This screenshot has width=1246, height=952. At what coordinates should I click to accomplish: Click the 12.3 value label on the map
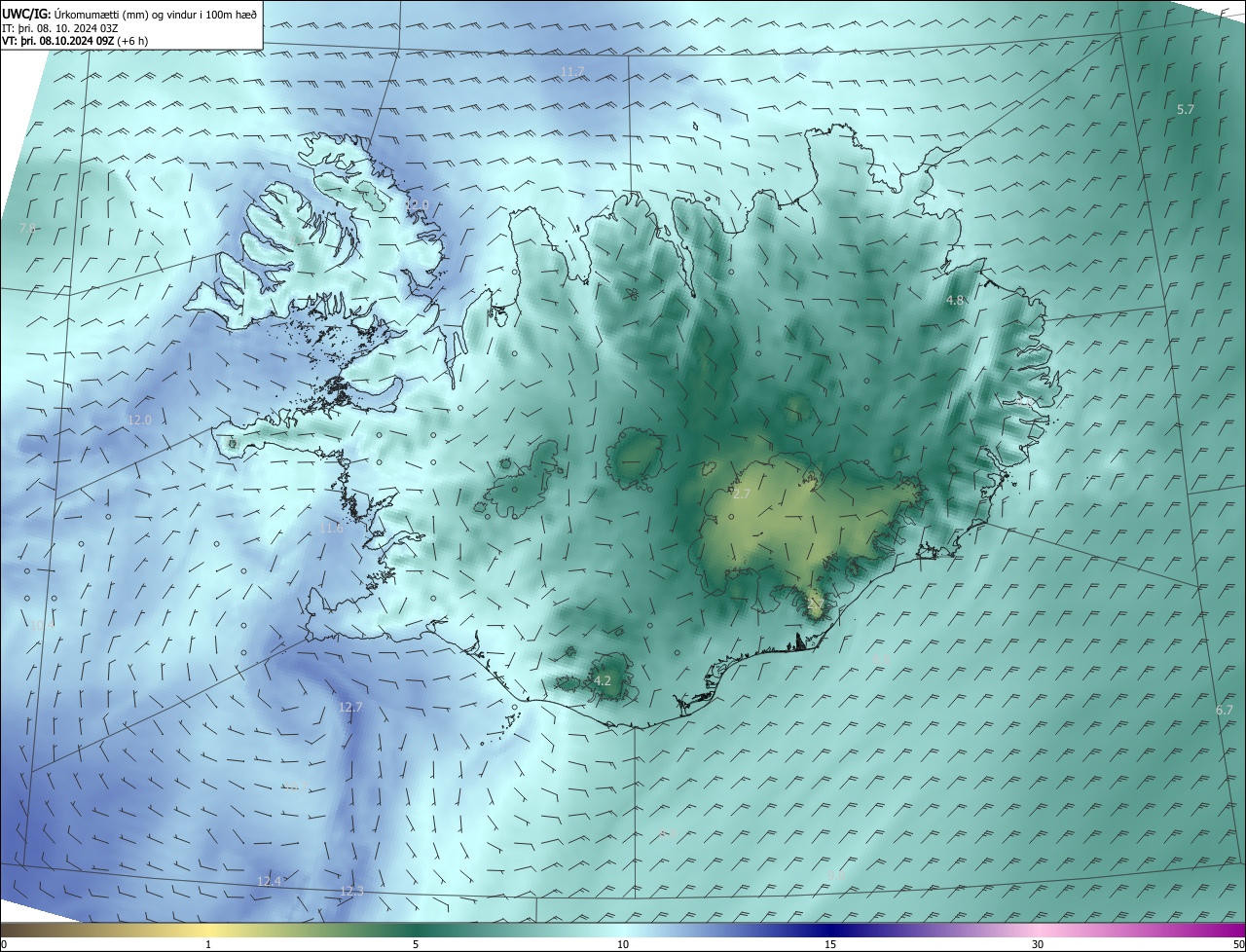351,892
